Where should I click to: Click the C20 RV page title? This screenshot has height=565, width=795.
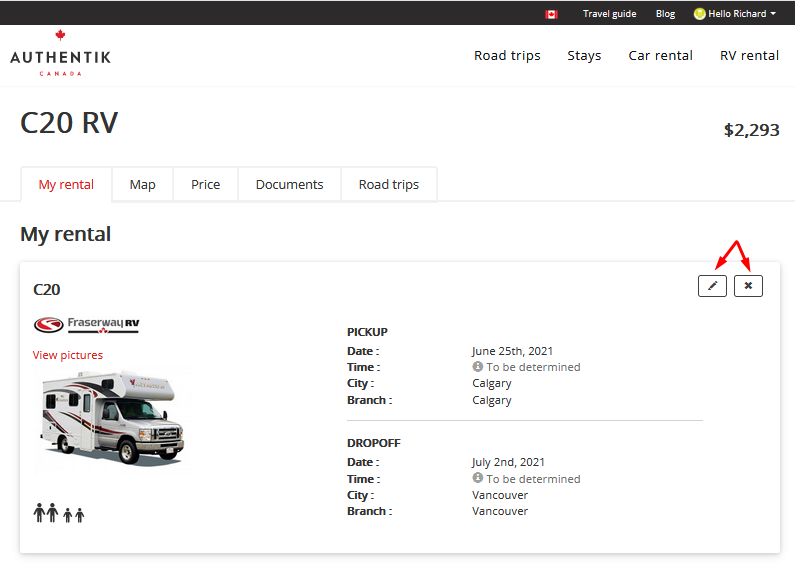click(69, 123)
